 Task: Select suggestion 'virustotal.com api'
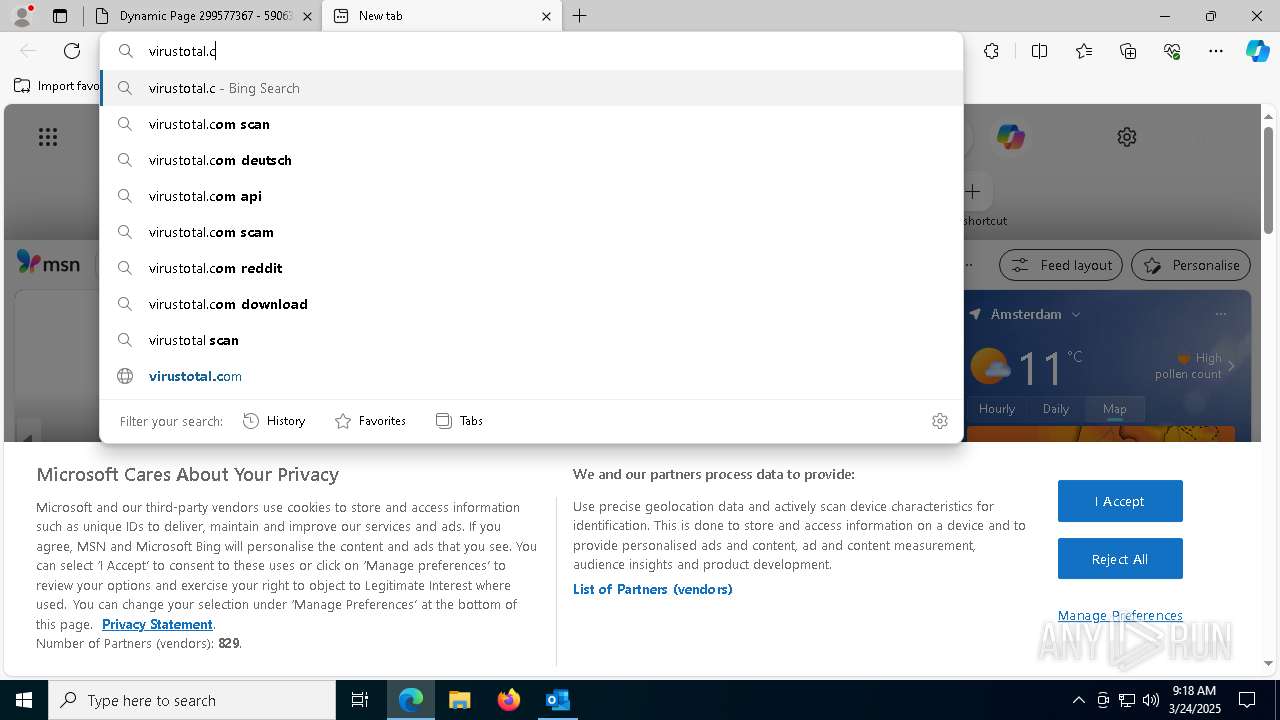coord(531,196)
